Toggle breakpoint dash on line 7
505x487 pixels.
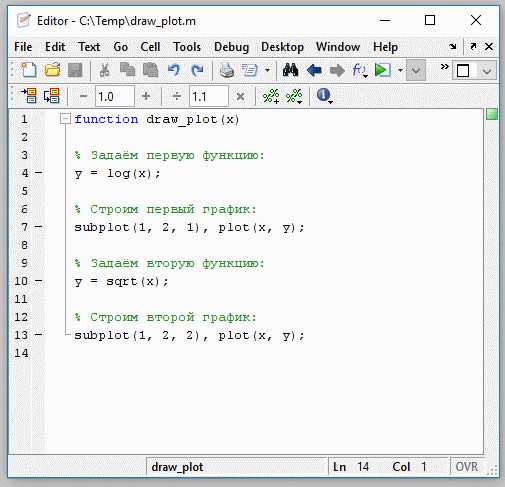tap(39, 227)
